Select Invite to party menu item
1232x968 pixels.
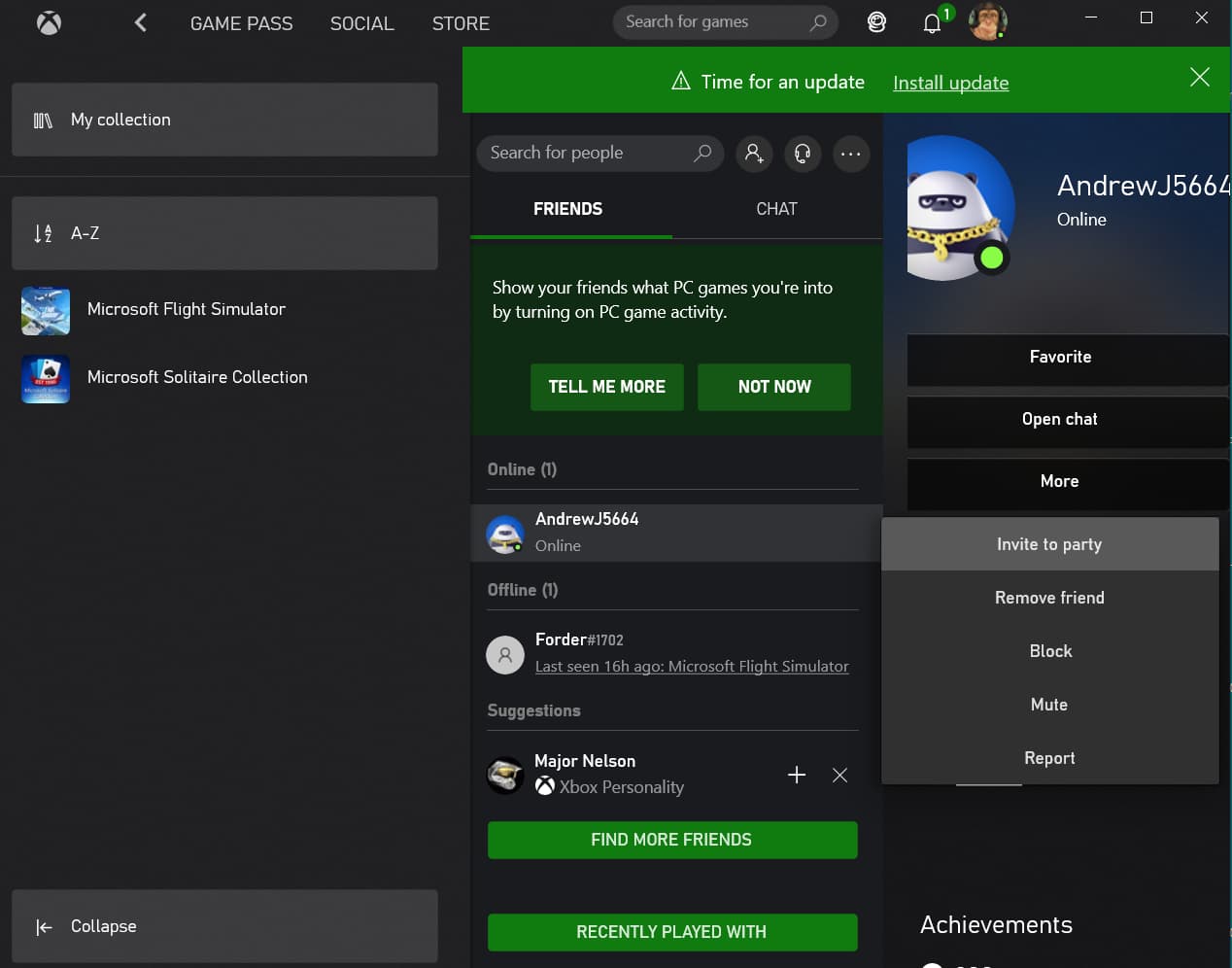(x=1049, y=544)
